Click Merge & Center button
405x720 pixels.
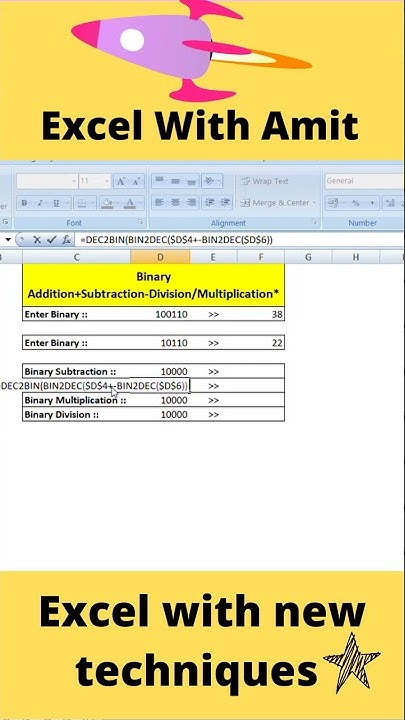click(275, 202)
